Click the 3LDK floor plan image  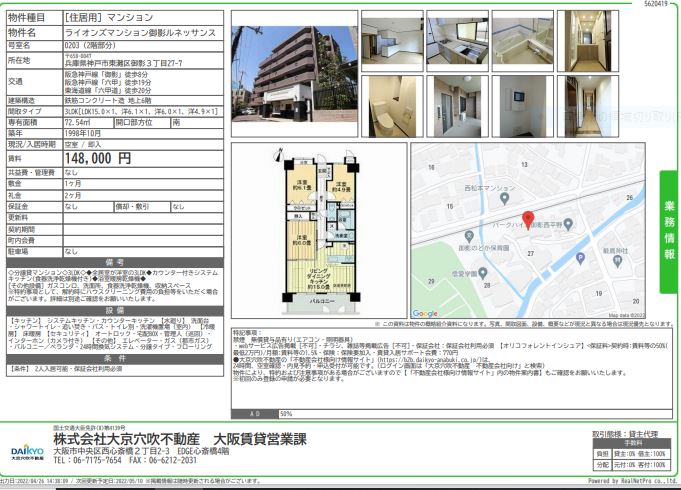[x=319, y=232]
